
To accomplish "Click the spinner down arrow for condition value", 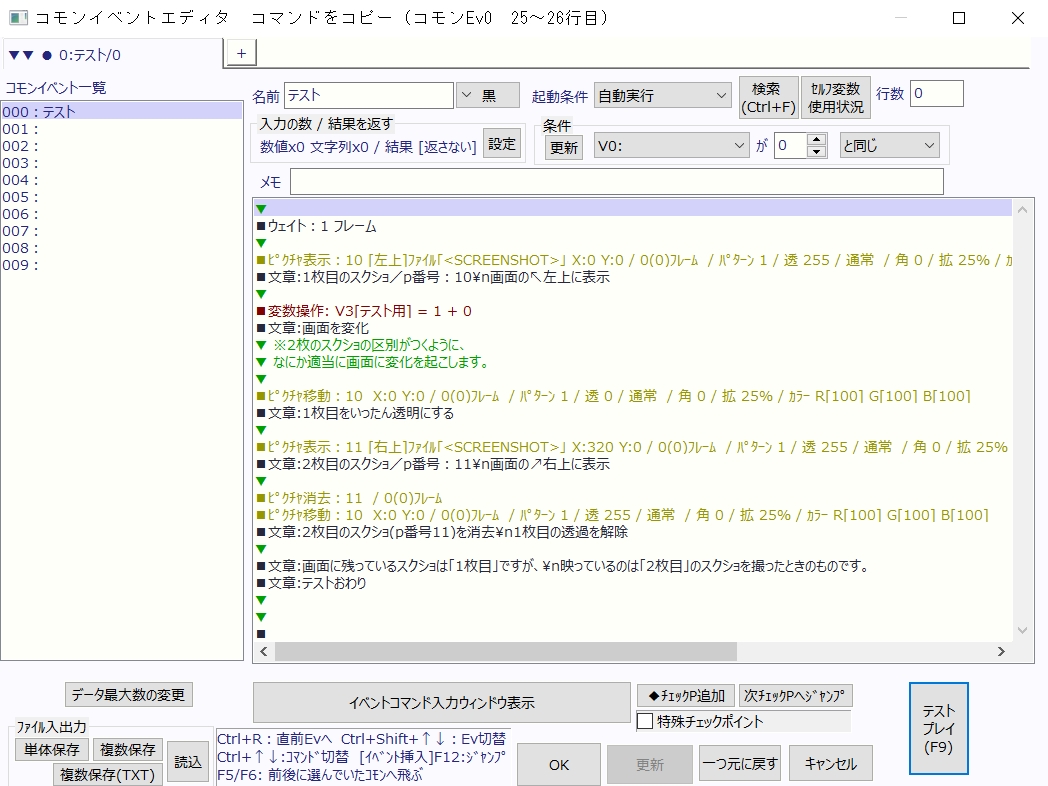I will point(817,151).
